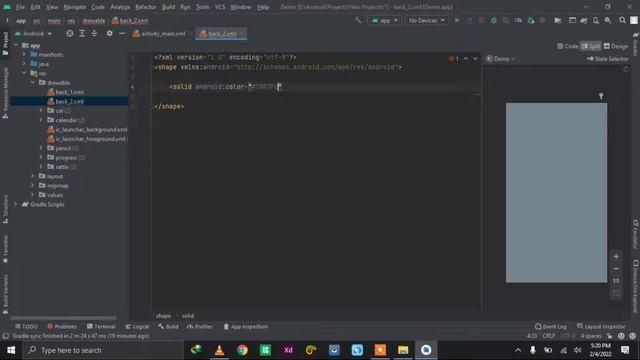Open the Layout Inspector
Screen dimensions: 640x360
pyautogui.click(x=601, y=327)
